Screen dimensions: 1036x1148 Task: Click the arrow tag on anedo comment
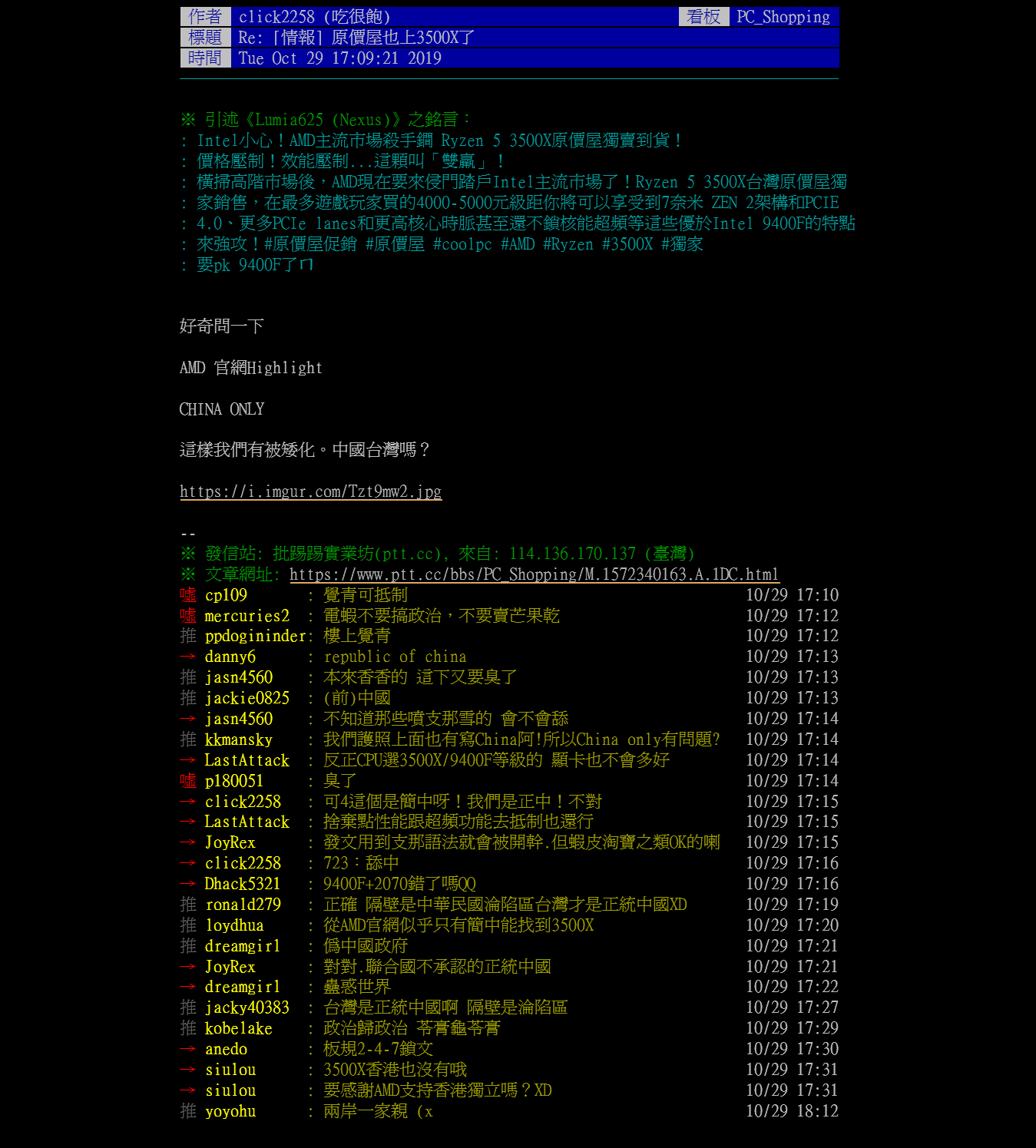188,1049
